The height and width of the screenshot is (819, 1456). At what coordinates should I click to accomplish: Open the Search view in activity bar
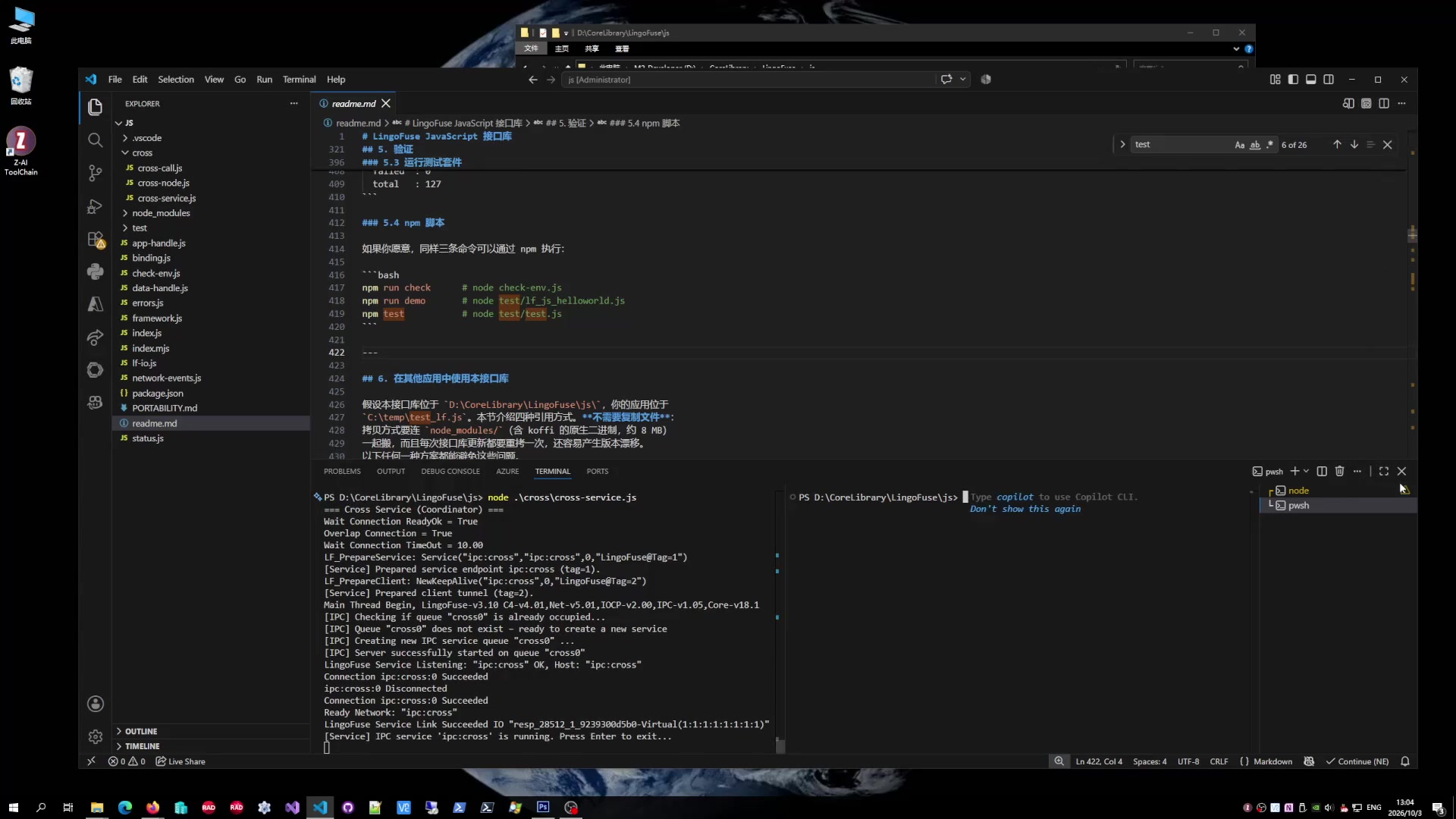coord(95,140)
